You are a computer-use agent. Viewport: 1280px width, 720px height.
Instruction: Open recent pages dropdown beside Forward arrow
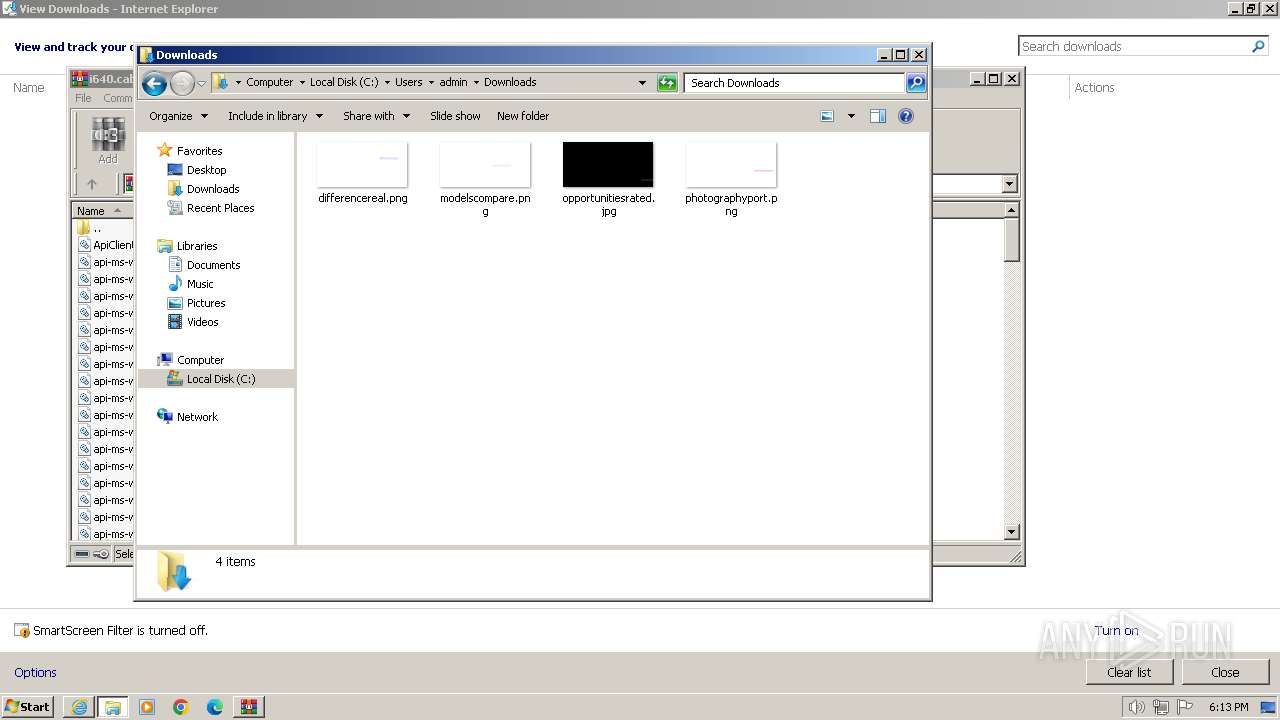201,83
